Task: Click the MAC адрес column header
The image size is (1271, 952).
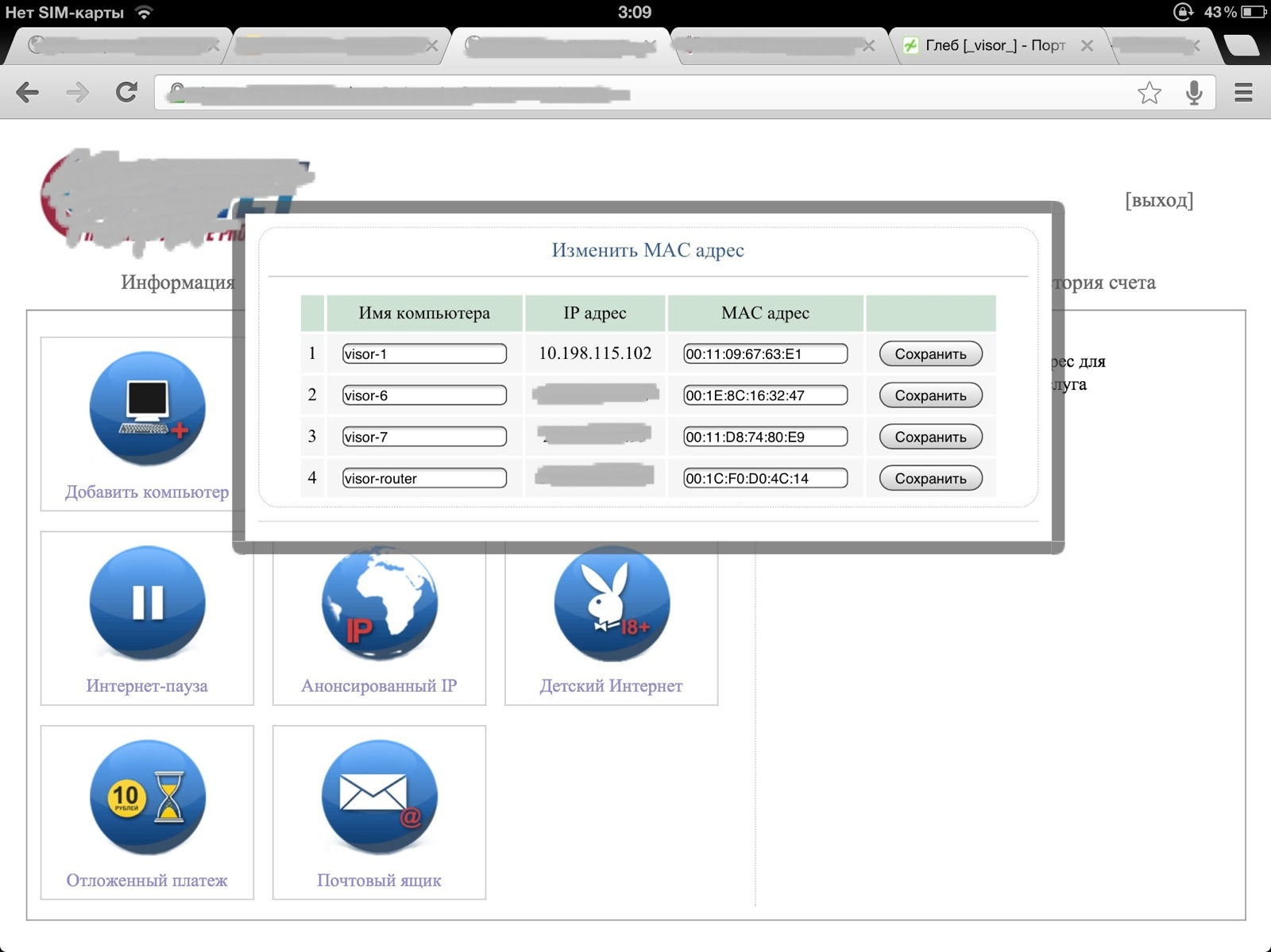Action: [x=765, y=313]
